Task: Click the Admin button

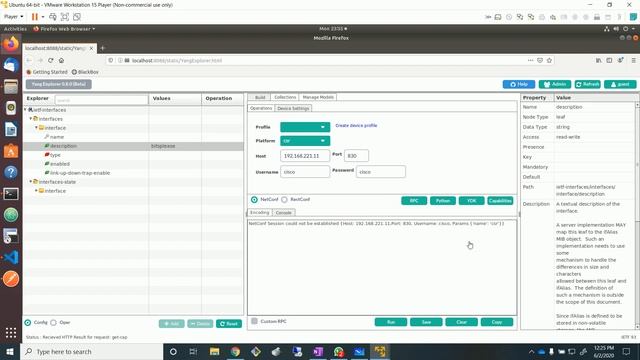Action: click(555, 84)
